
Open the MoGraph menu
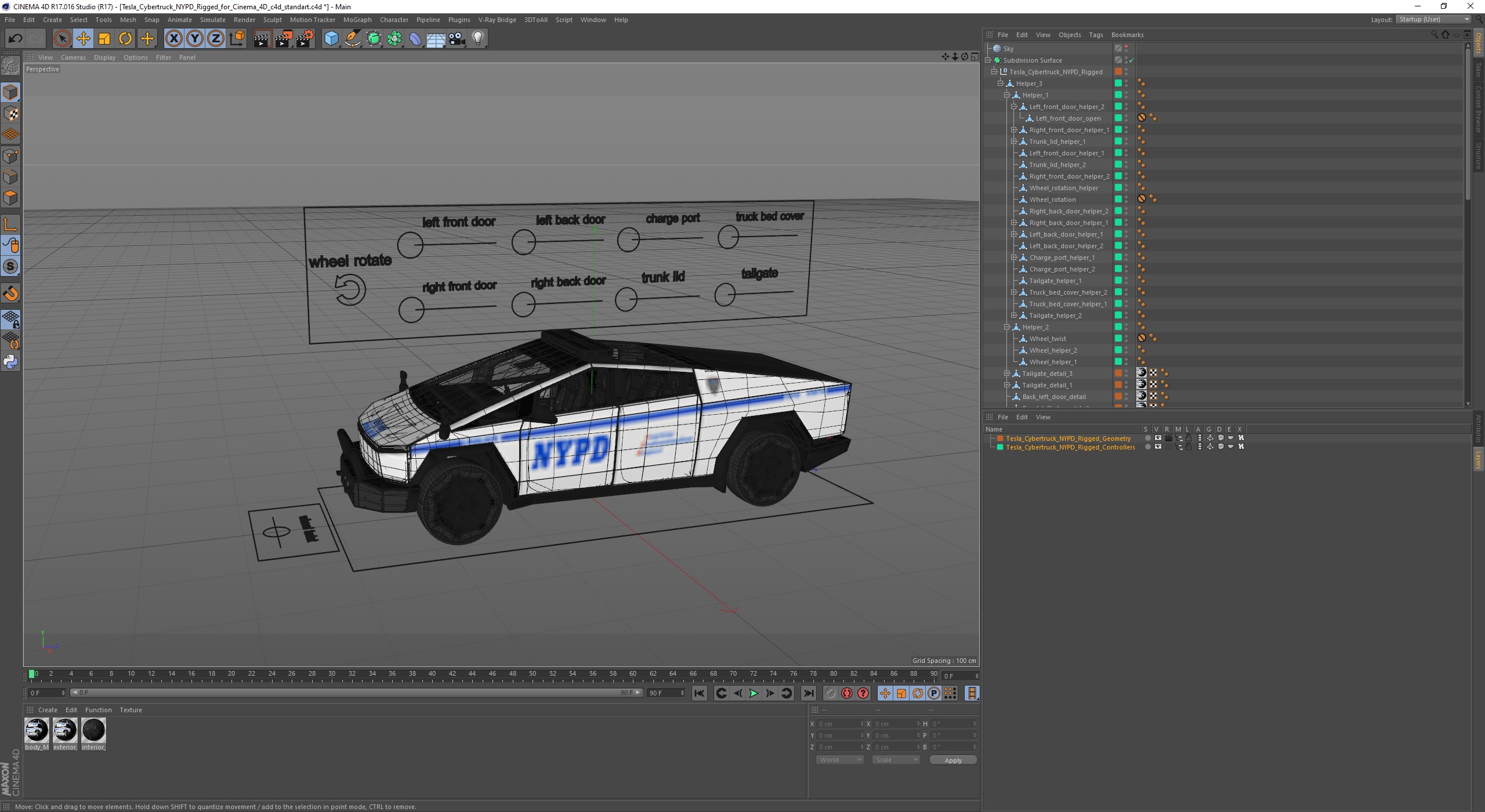point(357,20)
